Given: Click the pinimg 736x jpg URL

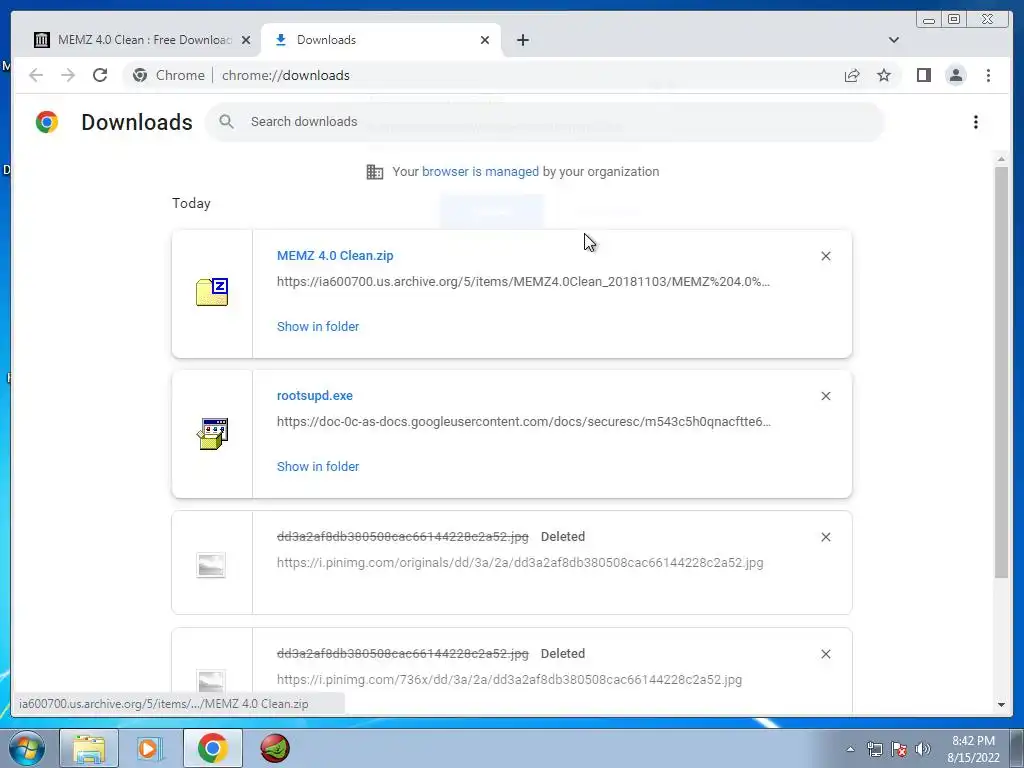Looking at the screenshot, I should (509, 680).
